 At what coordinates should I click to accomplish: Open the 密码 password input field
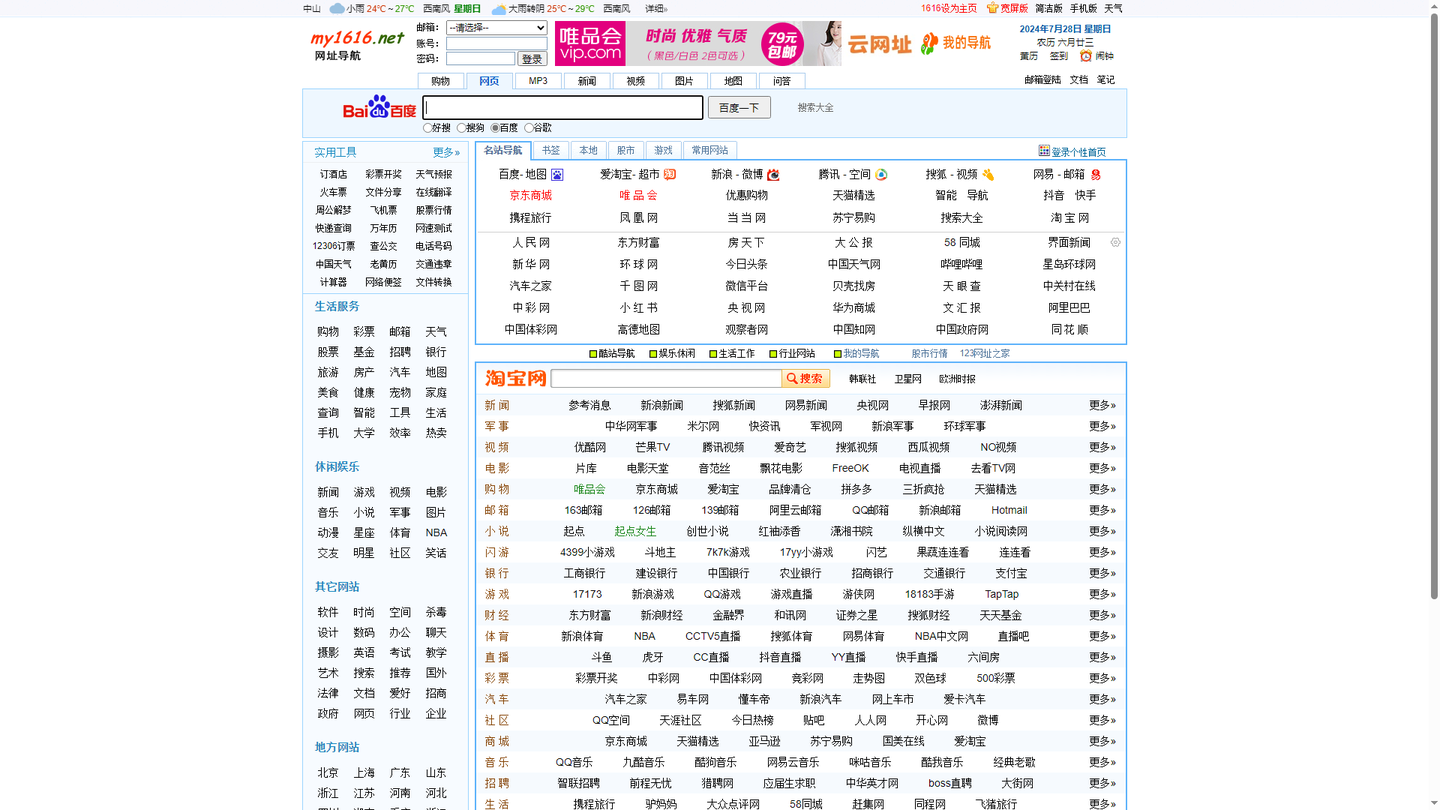click(x=481, y=59)
